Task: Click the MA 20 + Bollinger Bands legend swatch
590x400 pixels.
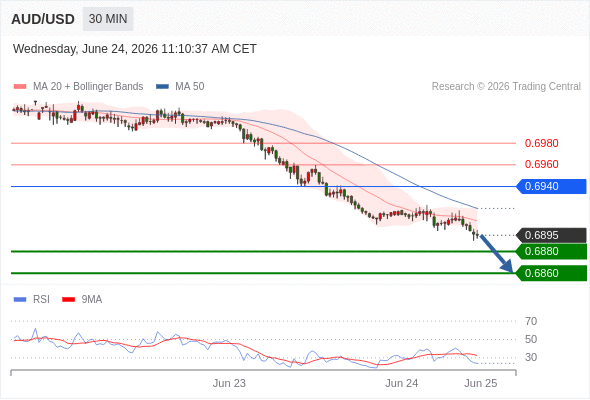Action: coord(20,87)
